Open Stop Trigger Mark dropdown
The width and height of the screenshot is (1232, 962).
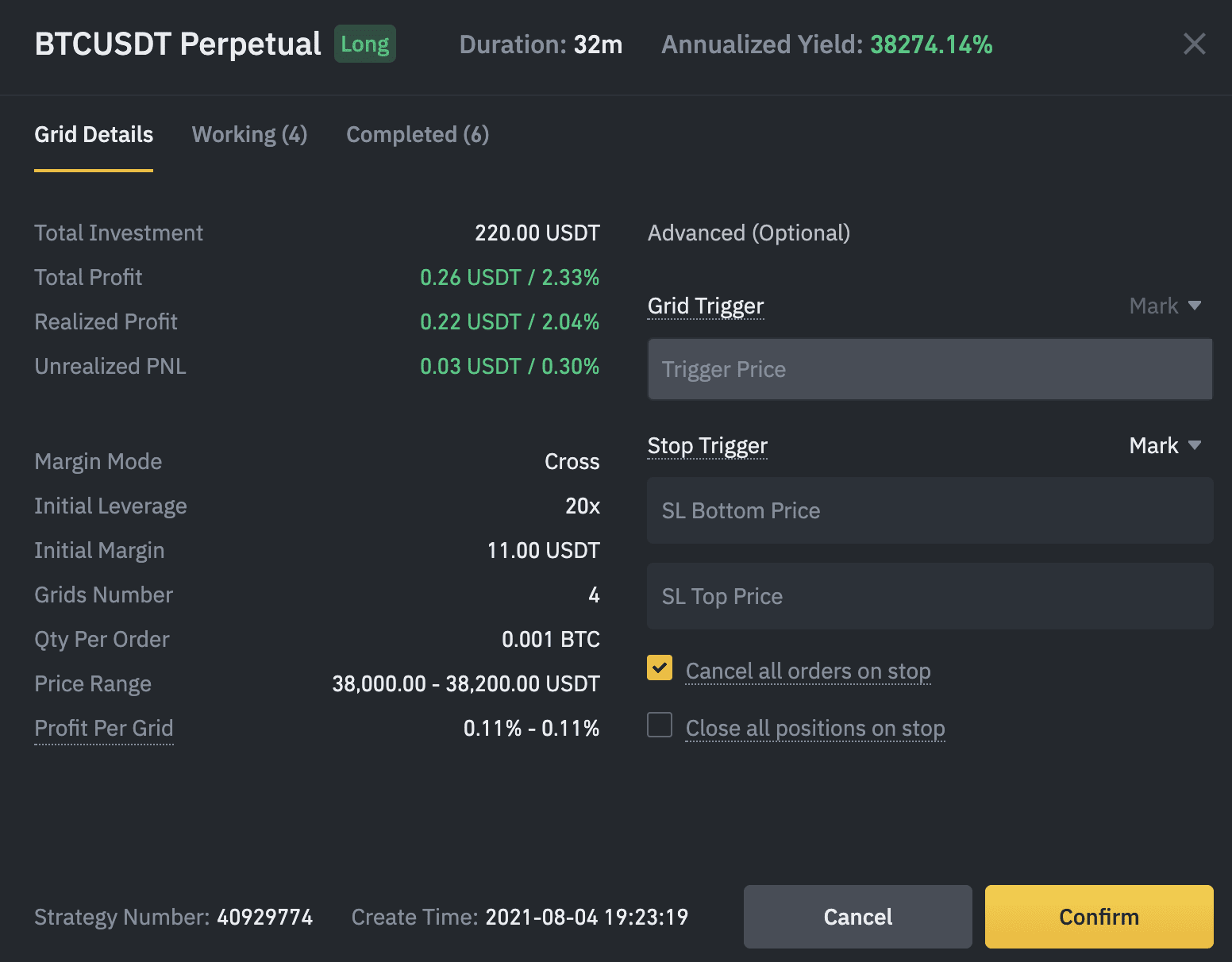[x=1165, y=445]
